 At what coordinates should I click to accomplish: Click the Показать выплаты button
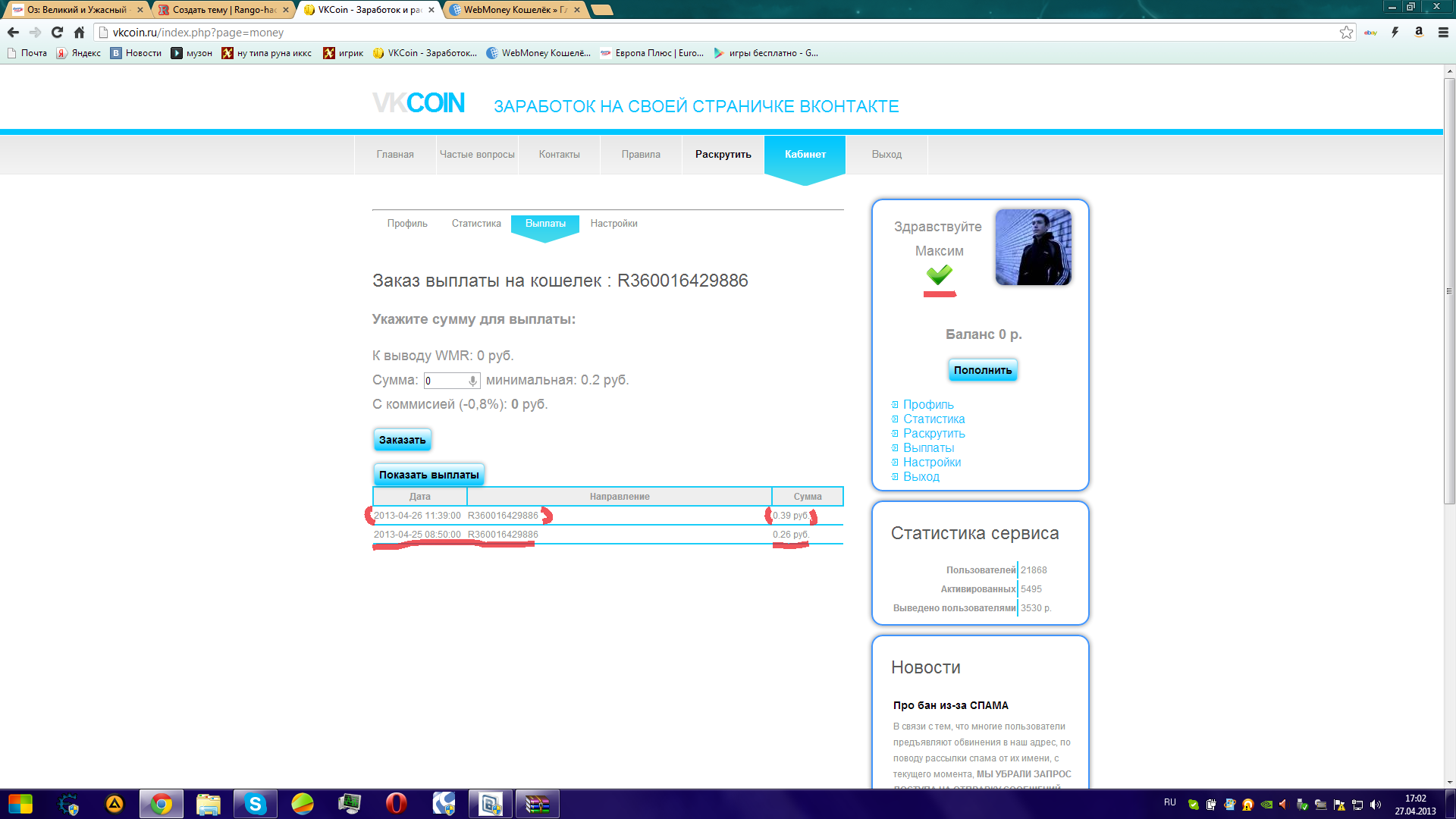(428, 475)
